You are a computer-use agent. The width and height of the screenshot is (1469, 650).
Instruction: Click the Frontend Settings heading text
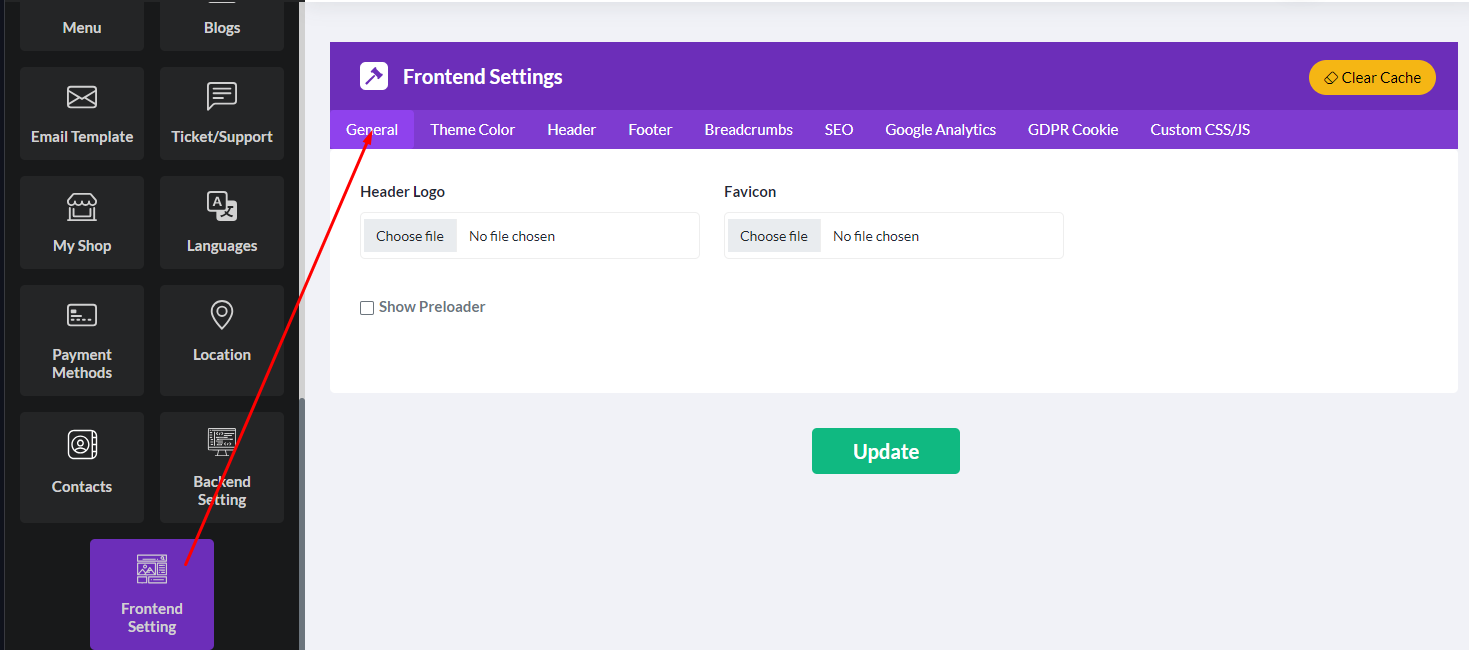pos(483,77)
